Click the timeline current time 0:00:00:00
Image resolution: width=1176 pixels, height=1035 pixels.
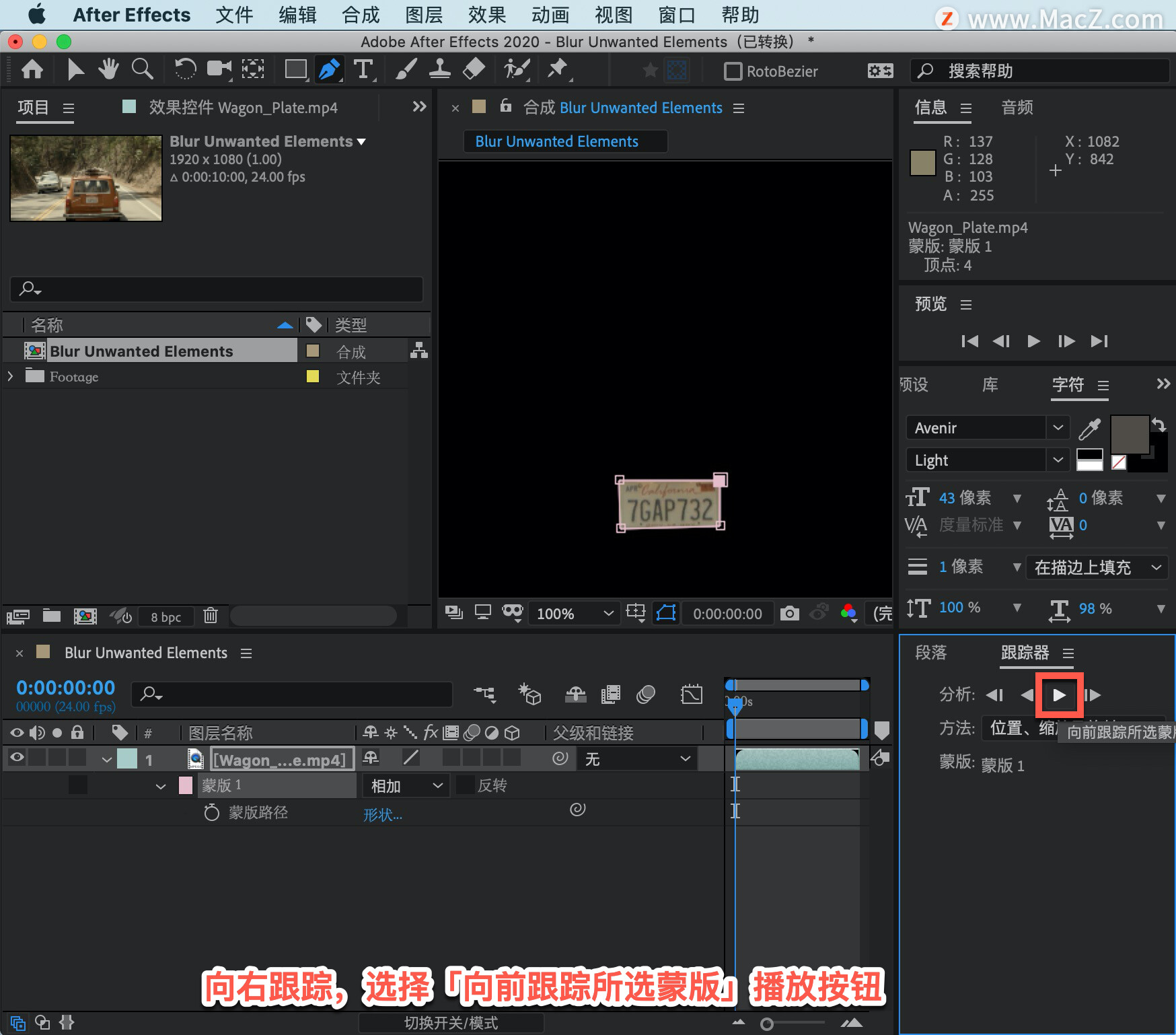(66, 688)
